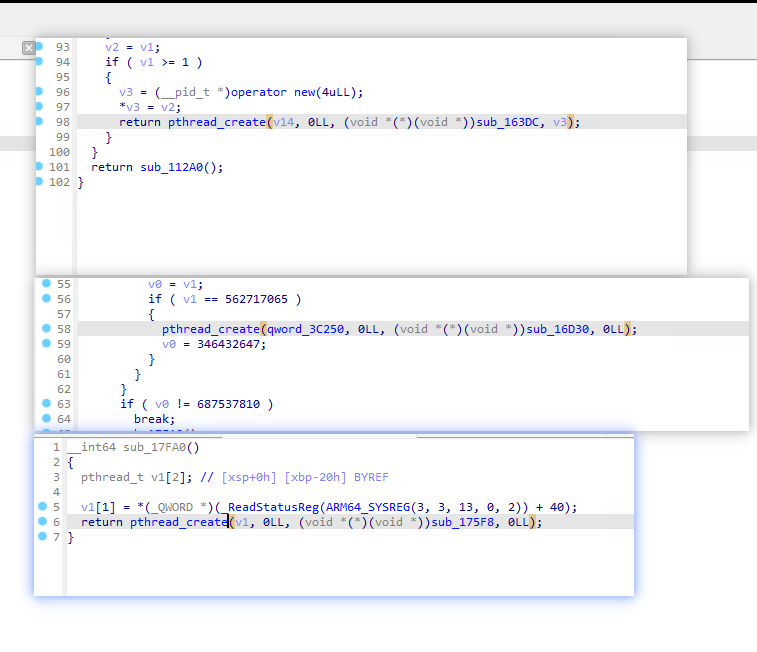This screenshot has height=652, width=757.
Task: Toggle breakpoint dot on line 59
Action: (46, 343)
